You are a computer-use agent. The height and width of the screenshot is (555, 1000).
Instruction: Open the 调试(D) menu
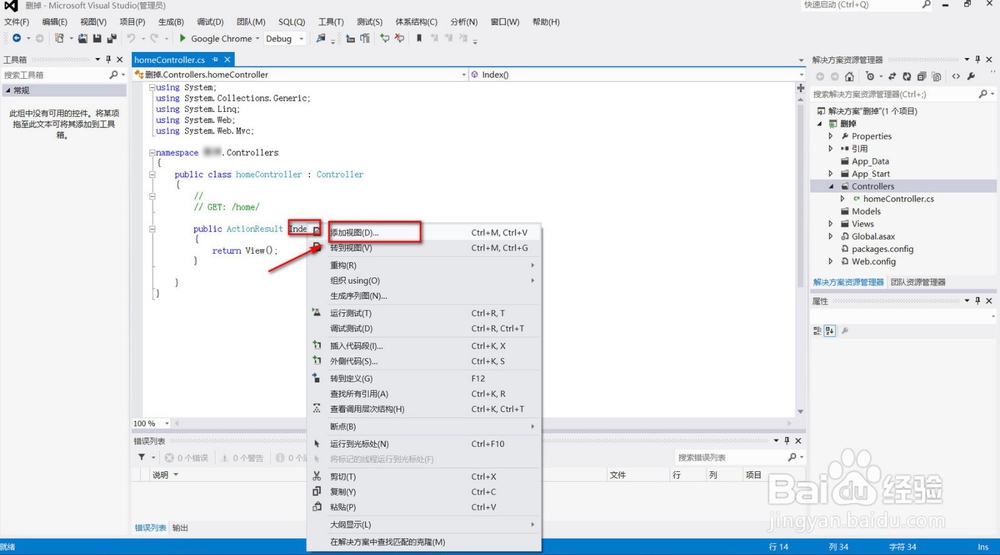pyautogui.click(x=210, y=22)
